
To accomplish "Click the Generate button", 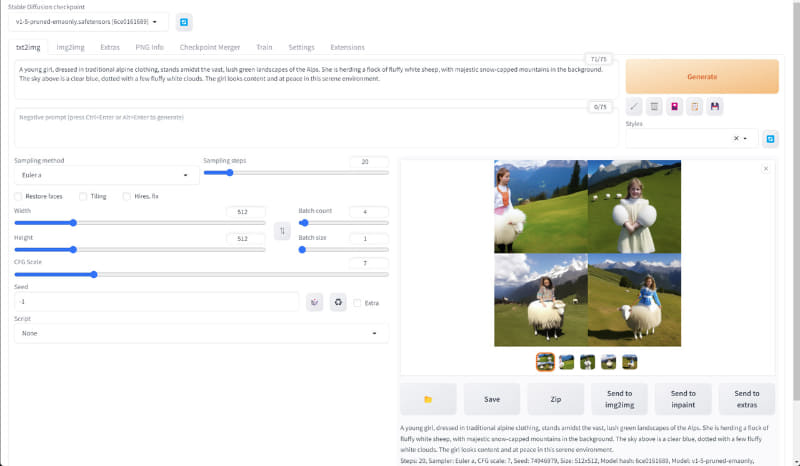I will coord(702,77).
